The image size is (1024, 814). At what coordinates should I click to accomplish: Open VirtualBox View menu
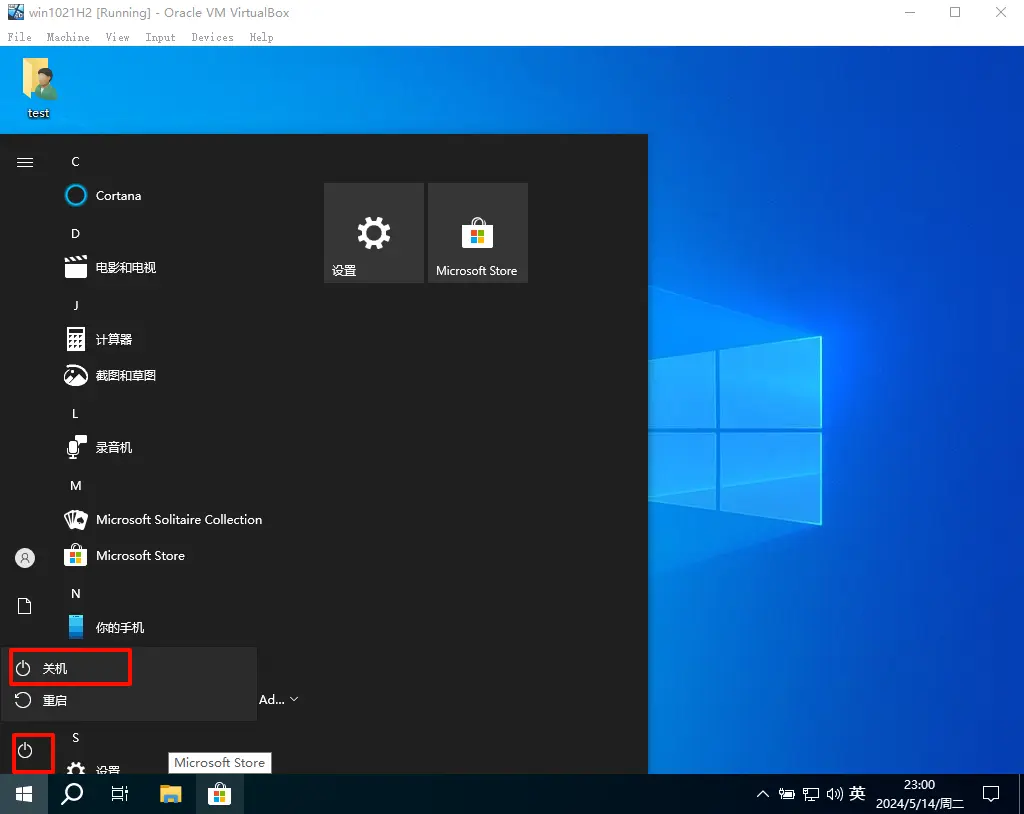[118, 37]
